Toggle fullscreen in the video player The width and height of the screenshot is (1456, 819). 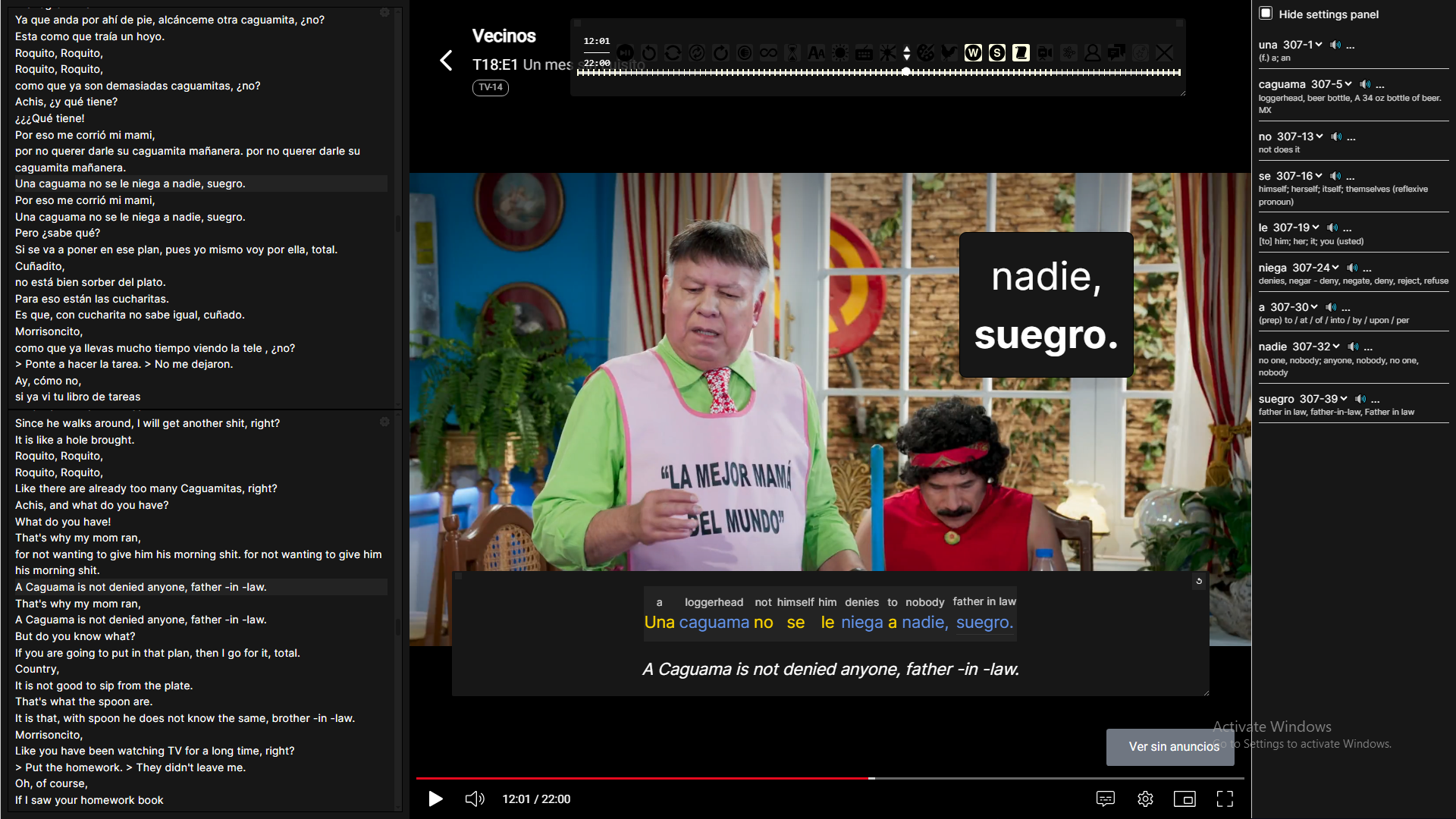tap(1225, 799)
